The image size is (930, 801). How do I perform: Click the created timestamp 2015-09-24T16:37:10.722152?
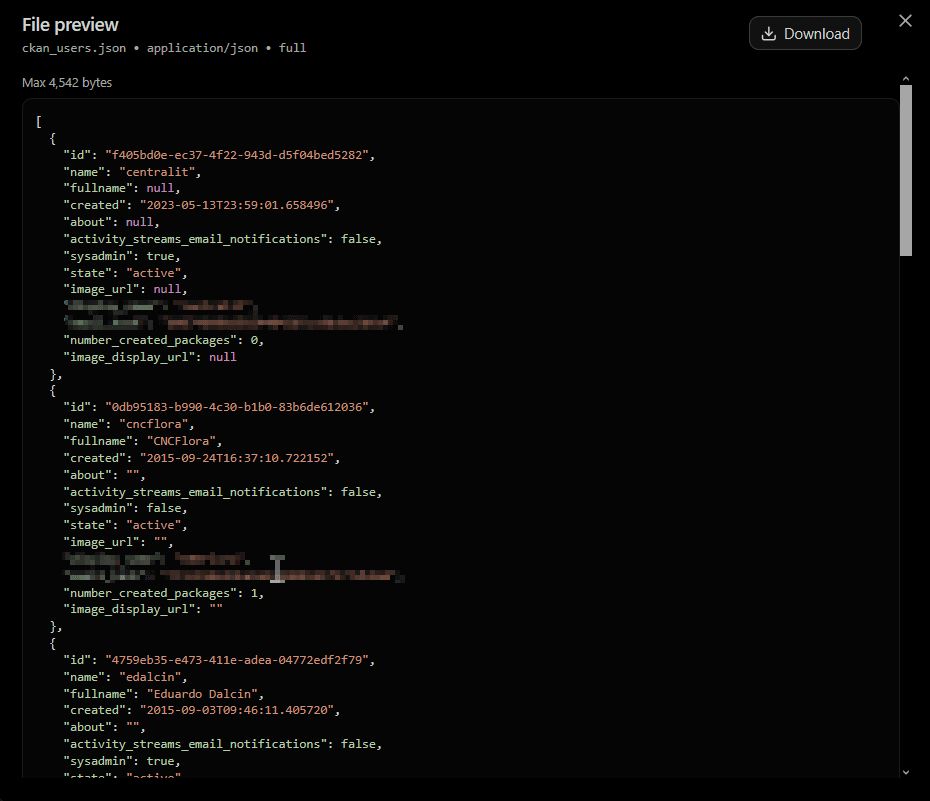(237, 458)
